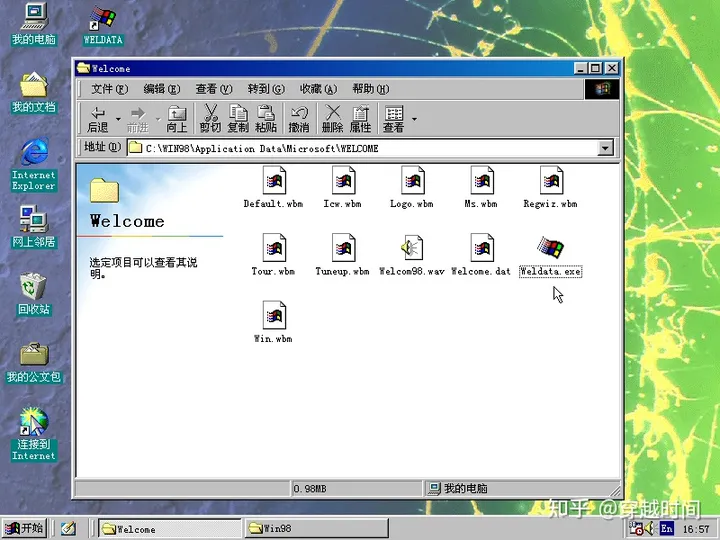Minimize the Welcome window
This screenshot has width=720, height=540.
coord(580,68)
